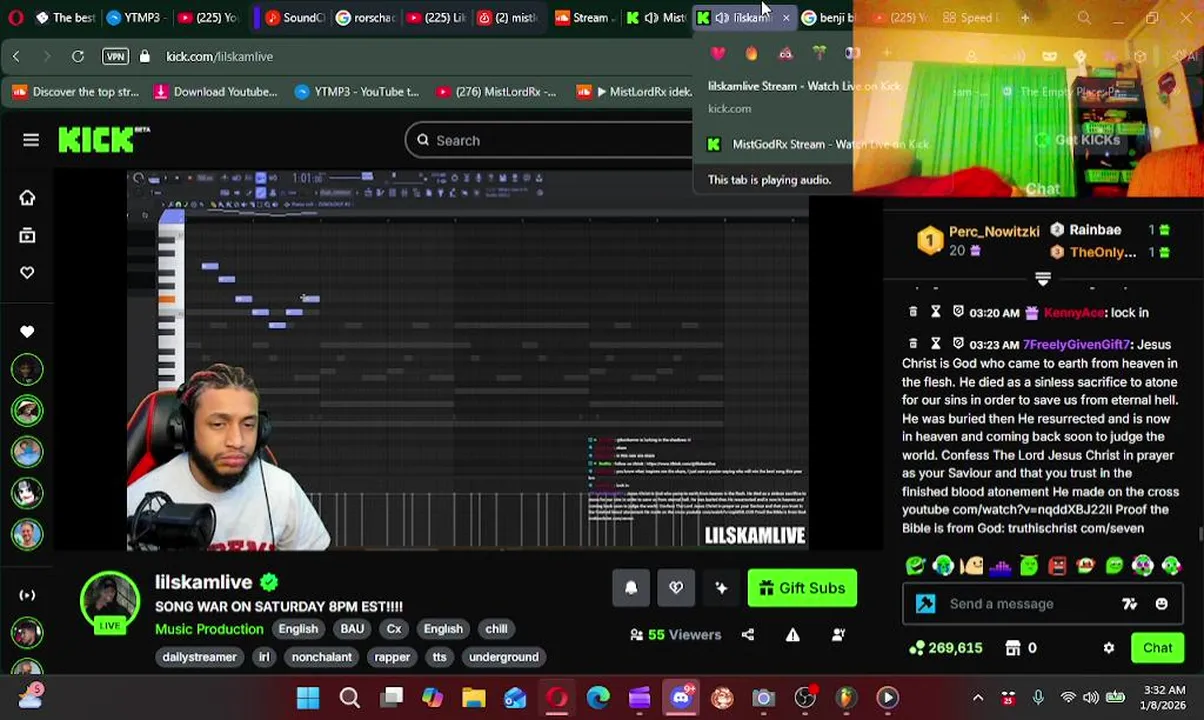The height and width of the screenshot is (720, 1204).
Task: Click the blue hammer badge in chat input
Action: pos(925,604)
